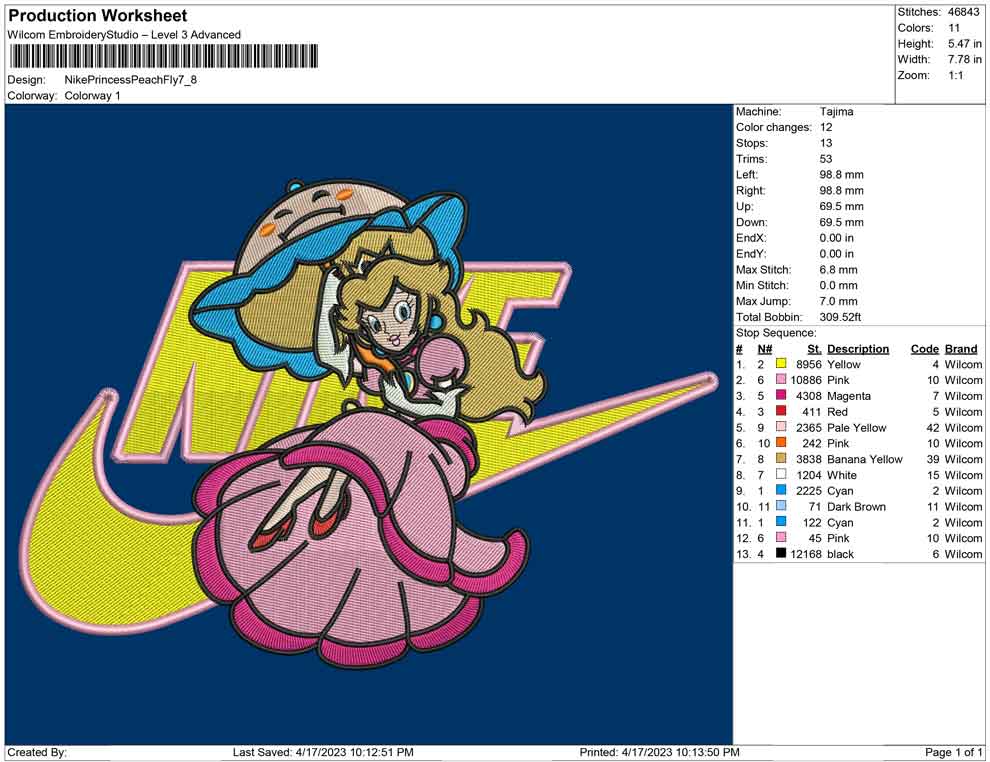
Task: Click the 'Description' column header
Action: coord(858,348)
